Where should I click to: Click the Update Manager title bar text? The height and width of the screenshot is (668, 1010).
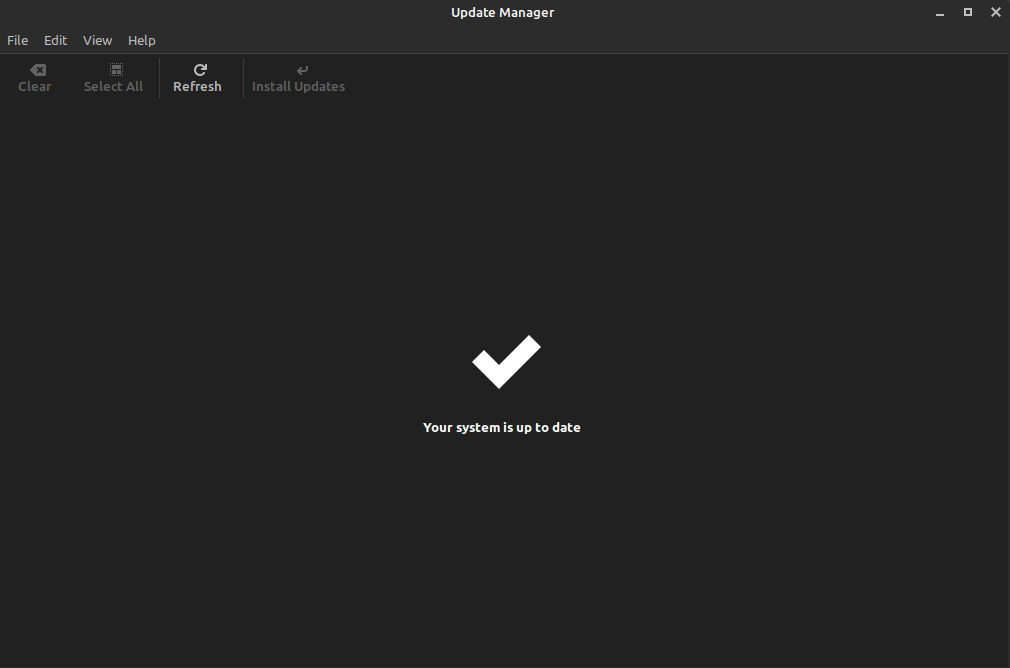502,12
